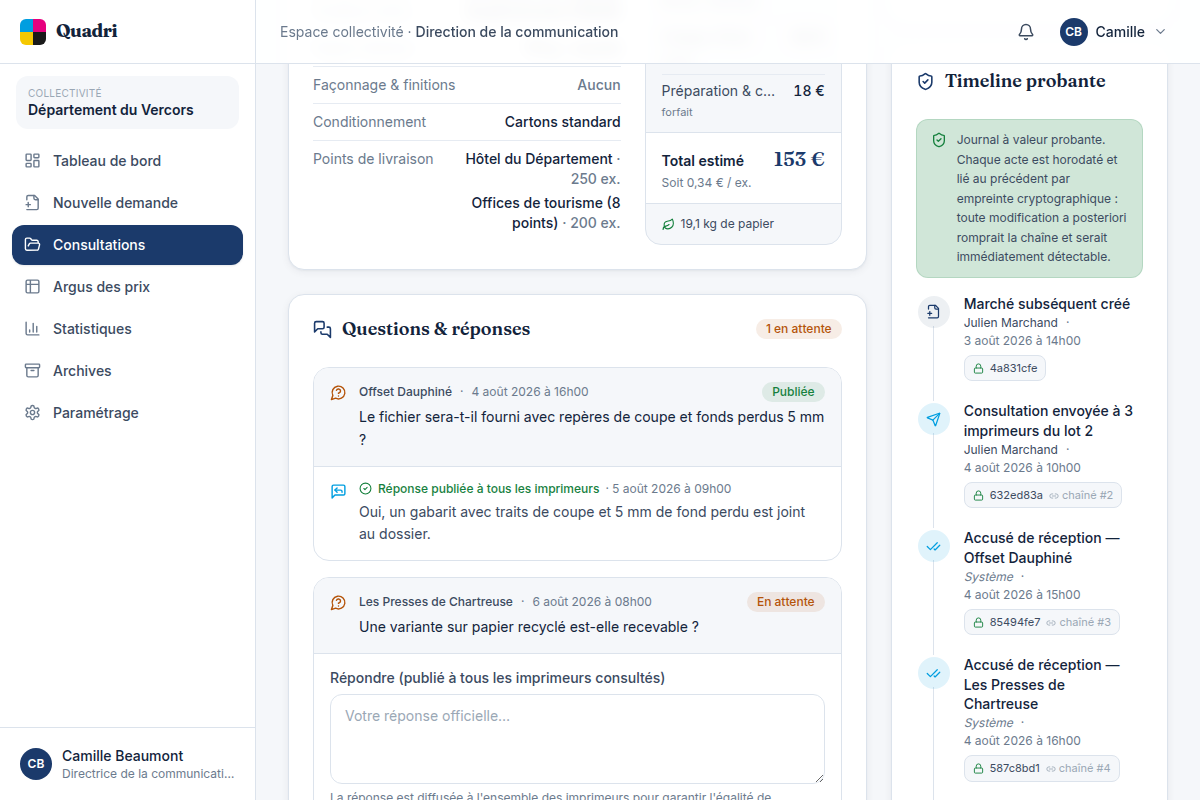The image size is (1200, 800).
Task: Click the Espace collectivité breadcrumb link
Action: tap(342, 32)
